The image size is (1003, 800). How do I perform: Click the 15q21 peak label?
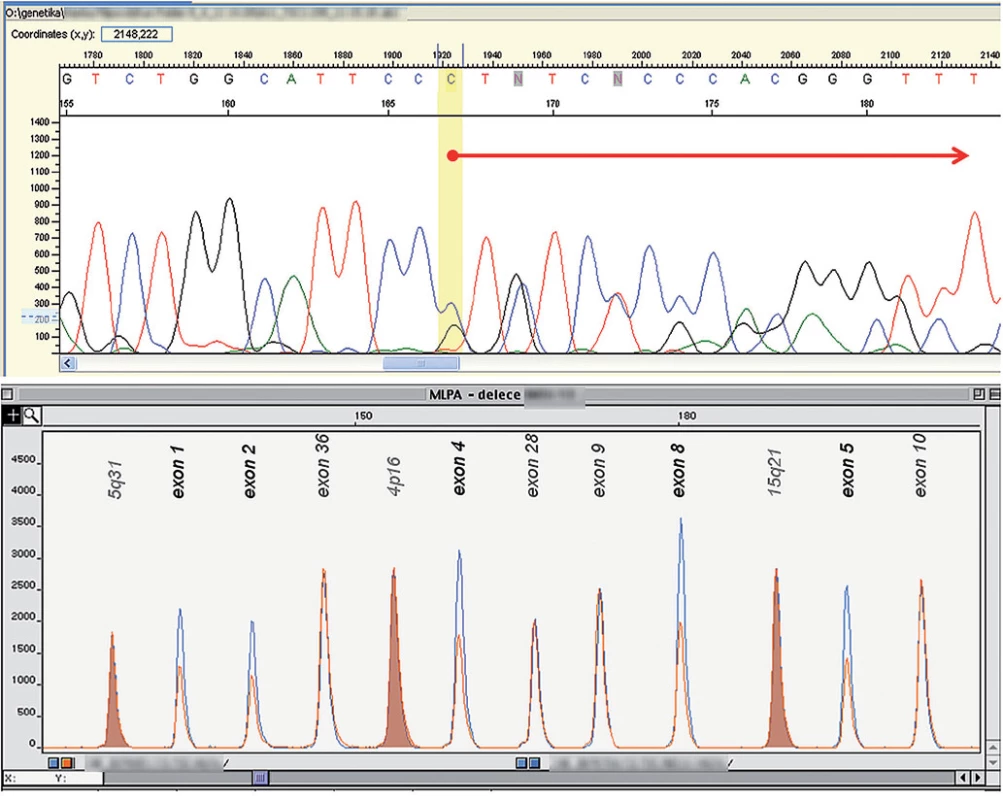775,473
